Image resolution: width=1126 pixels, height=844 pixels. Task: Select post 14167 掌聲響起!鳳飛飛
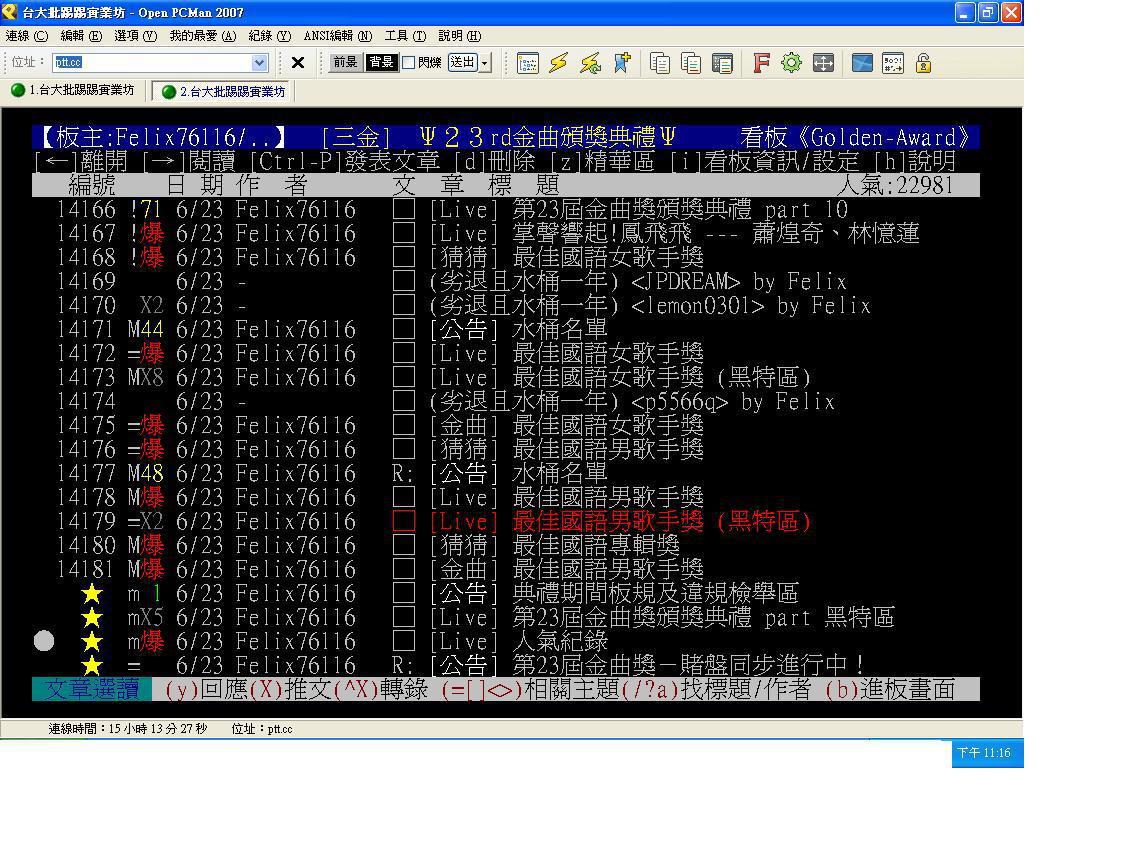[506, 233]
